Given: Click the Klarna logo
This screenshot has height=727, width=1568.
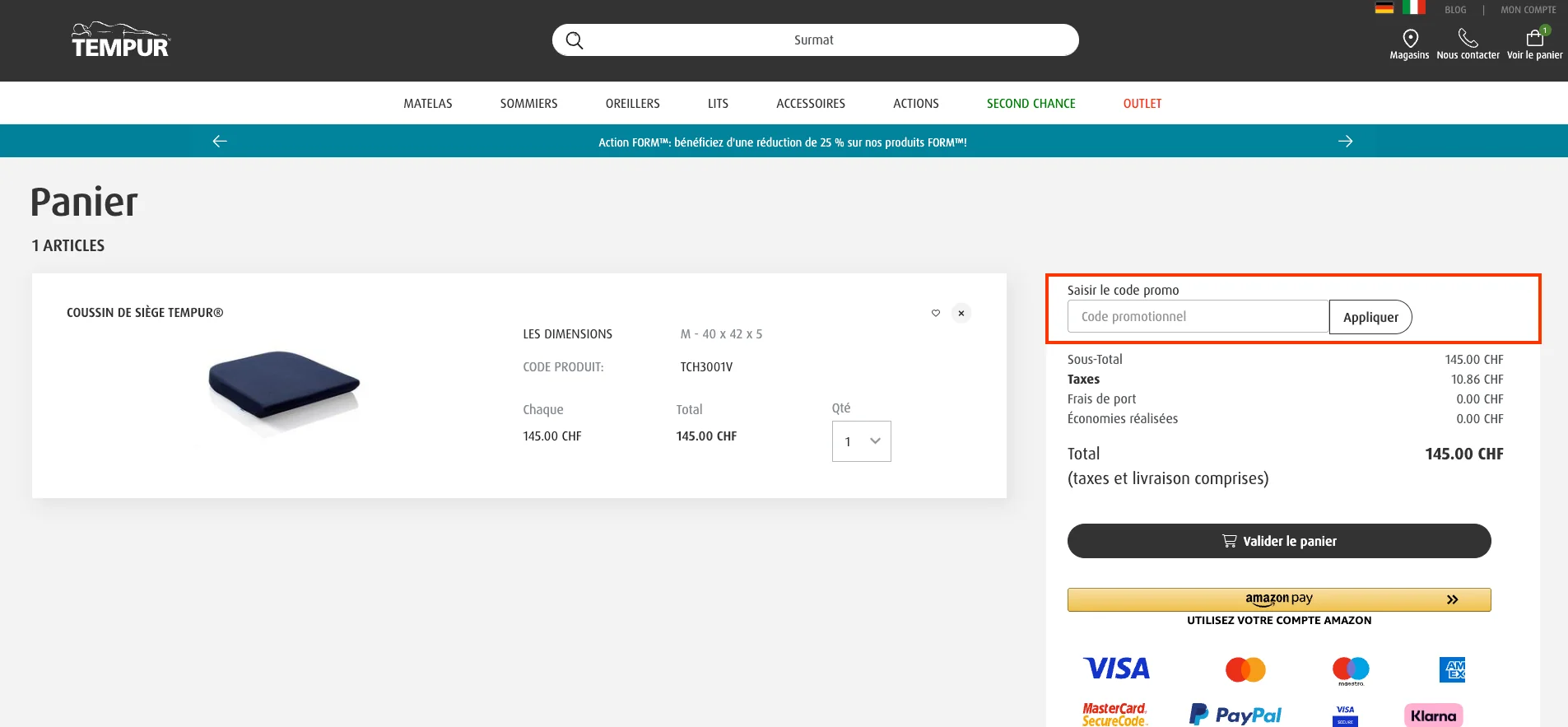Looking at the screenshot, I should pyautogui.click(x=1433, y=715).
